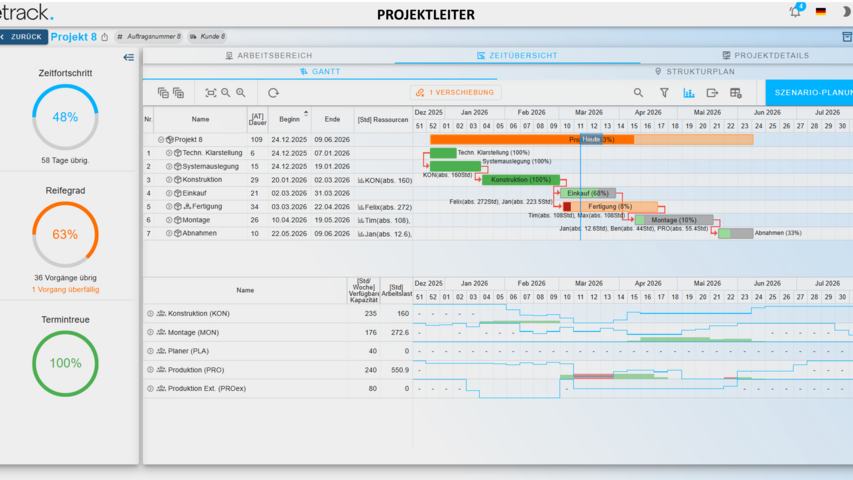The height and width of the screenshot is (480, 853).
Task: Expand the Systemauslegung row
Action: tap(169, 167)
